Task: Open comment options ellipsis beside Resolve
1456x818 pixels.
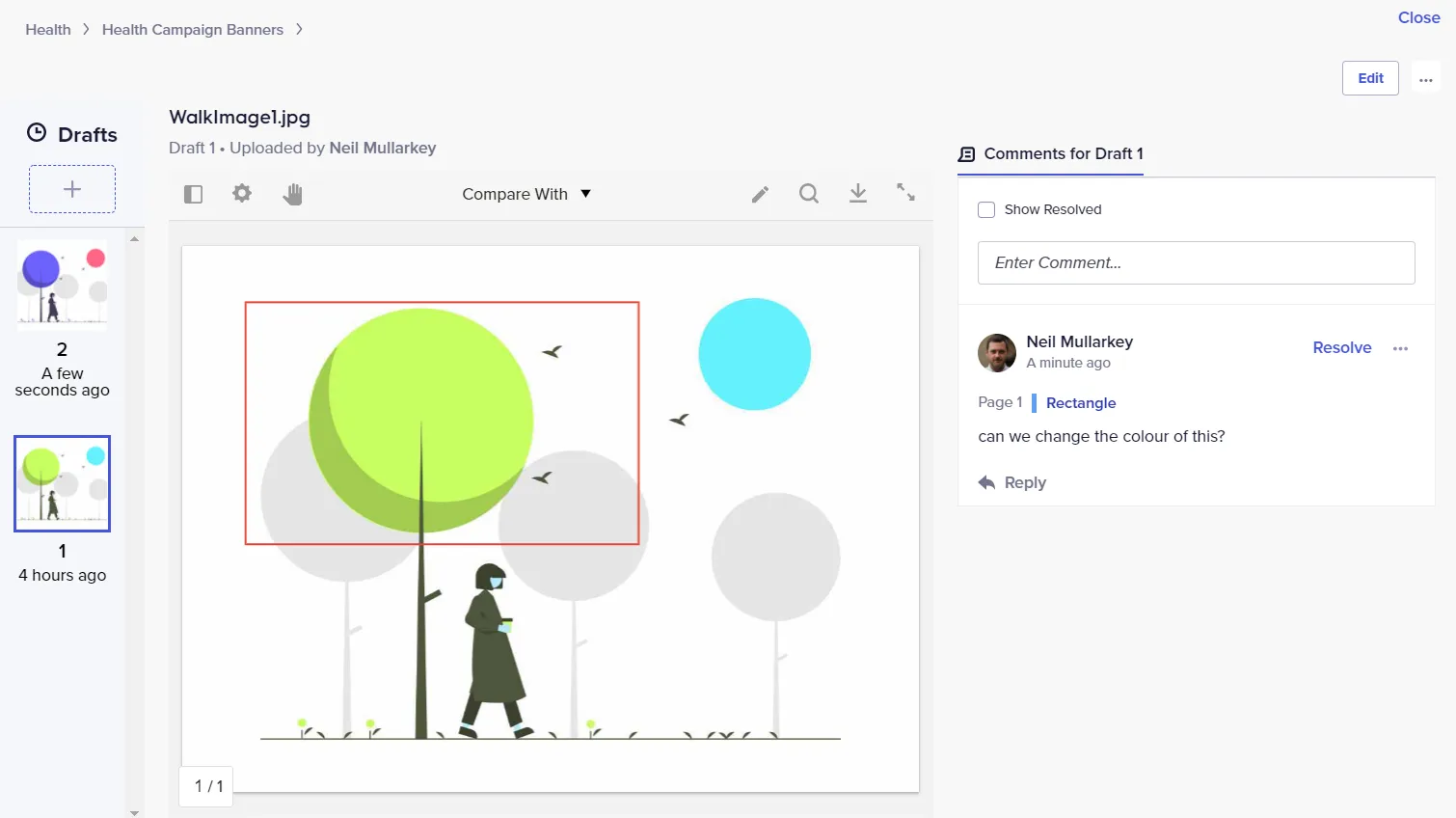Action: (1400, 348)
